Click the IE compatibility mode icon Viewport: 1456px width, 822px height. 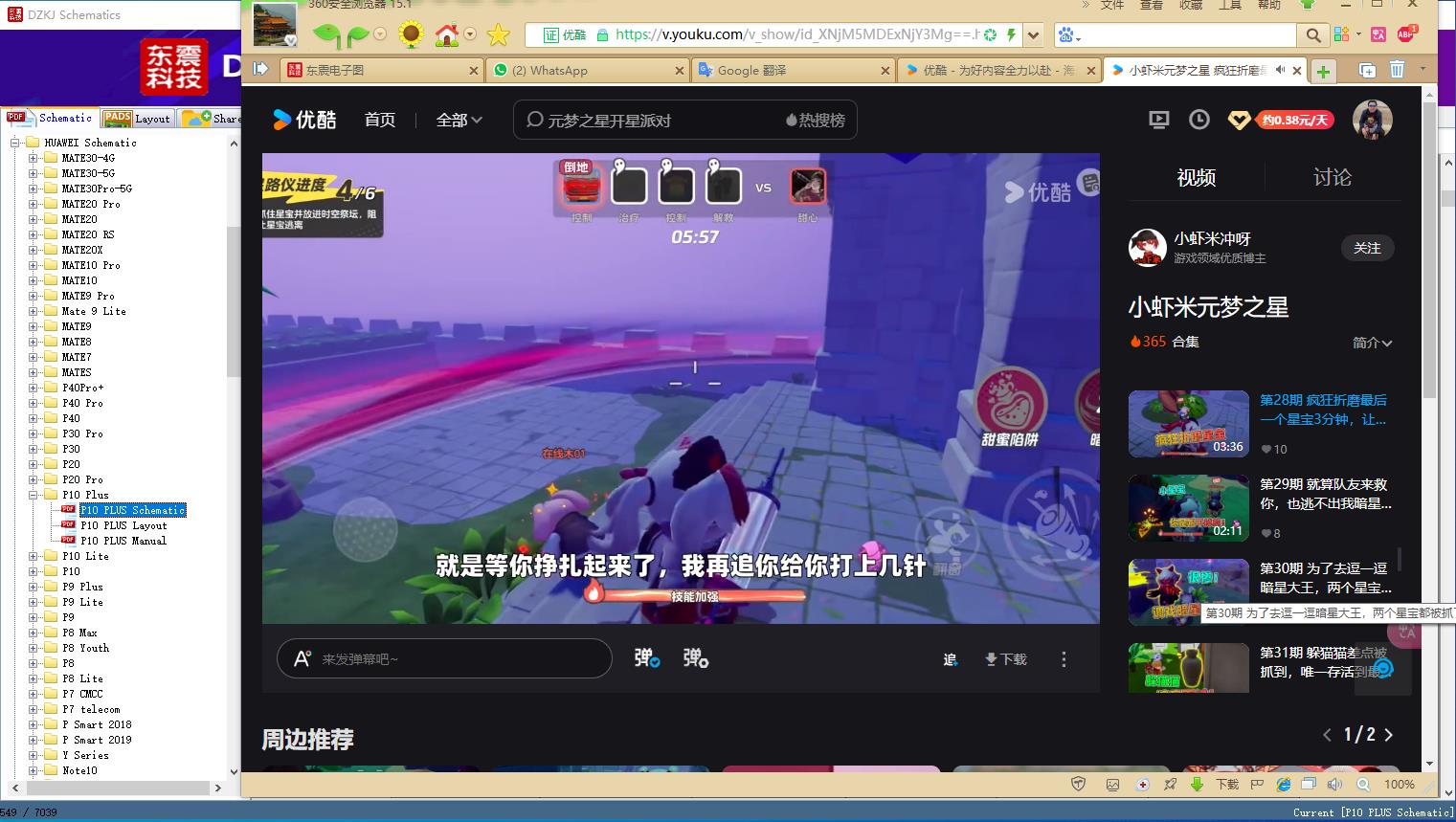(x=1284, y=784)
